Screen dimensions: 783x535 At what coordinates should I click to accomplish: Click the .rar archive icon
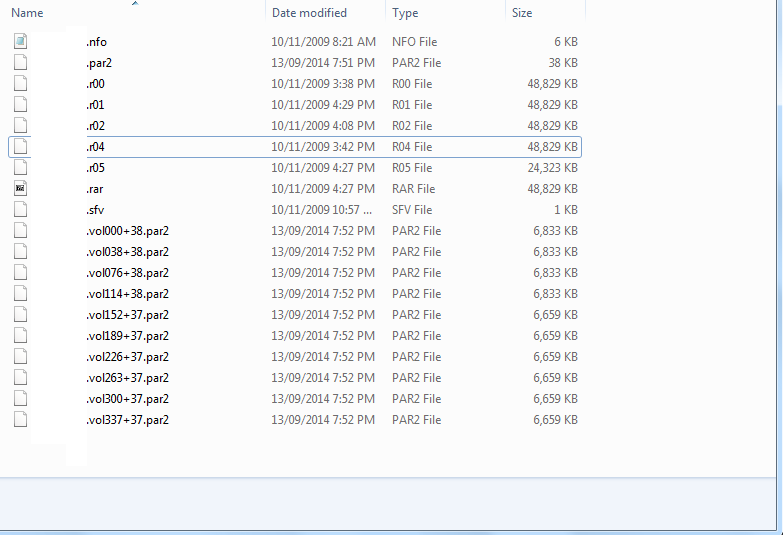(x=20, y=188)
